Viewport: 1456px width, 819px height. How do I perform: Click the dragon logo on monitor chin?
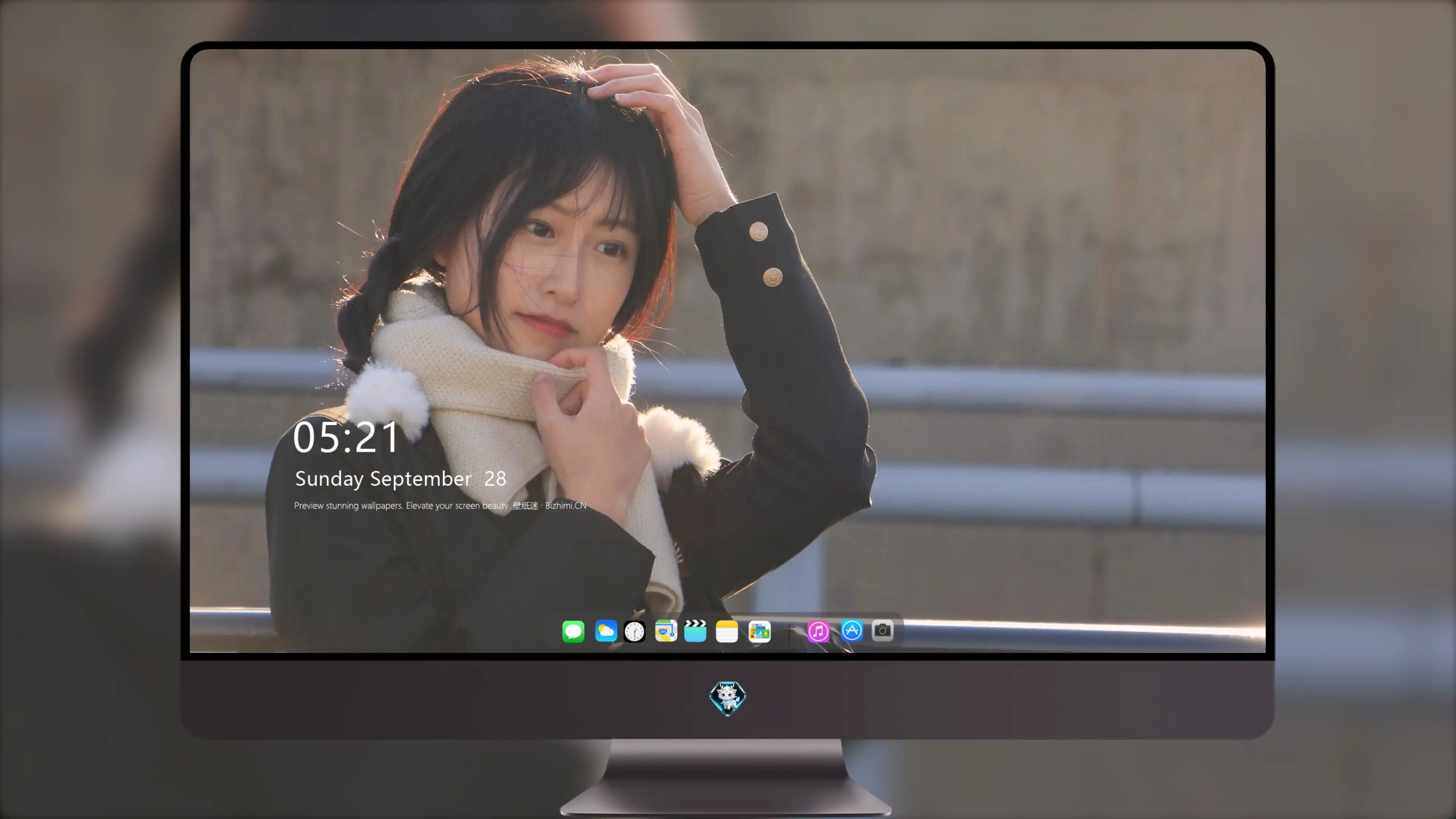click(x=728, y=698)
